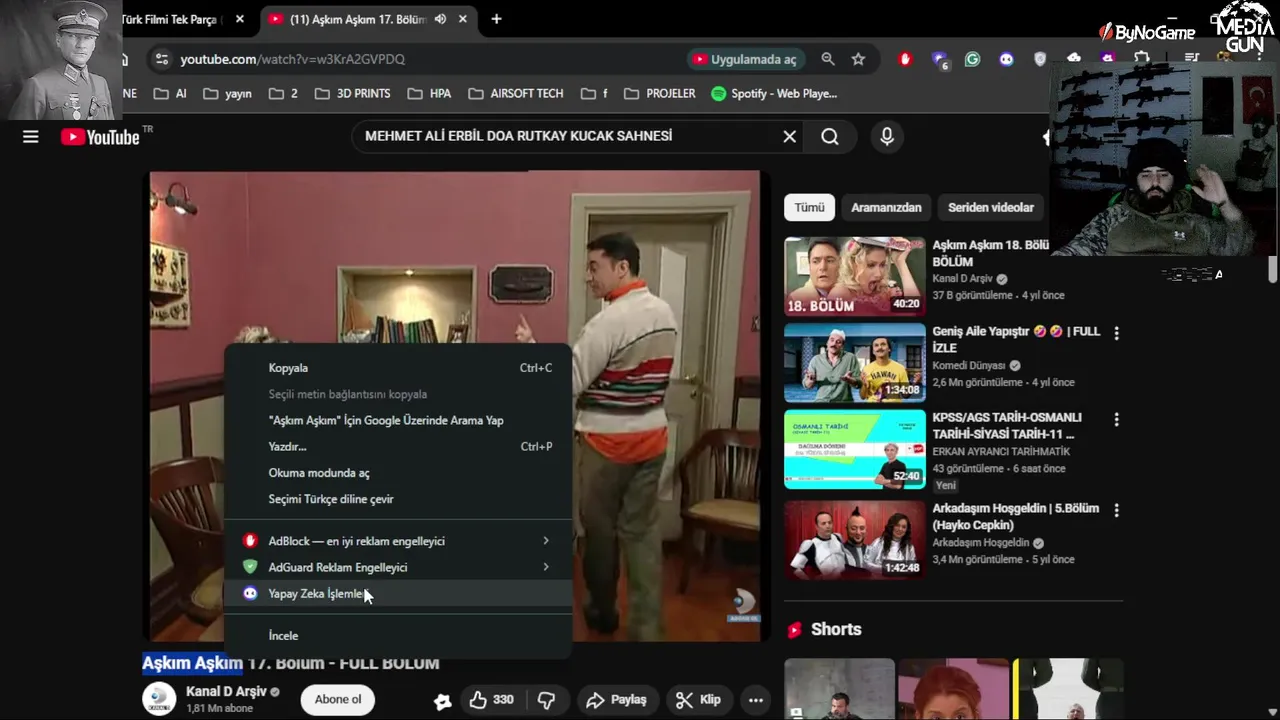The width and height of the screenshot is (1280, 720).
Task: Bookmark this page with the star
Action: point(858,59)
